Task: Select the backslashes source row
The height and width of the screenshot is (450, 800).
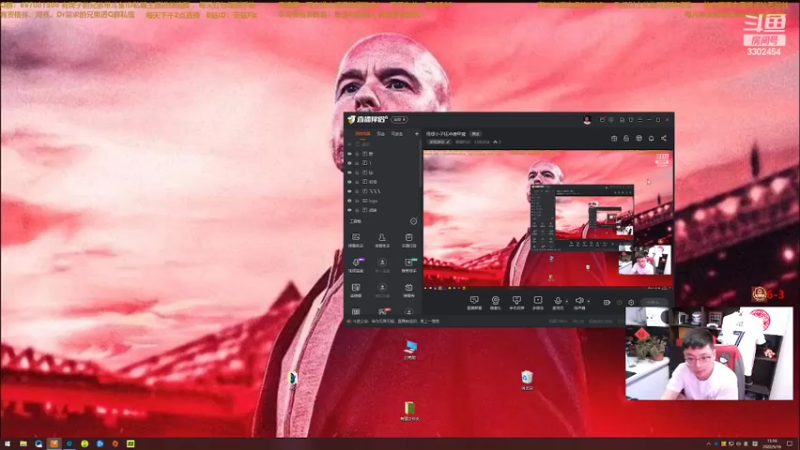Action: click(383, 191)
